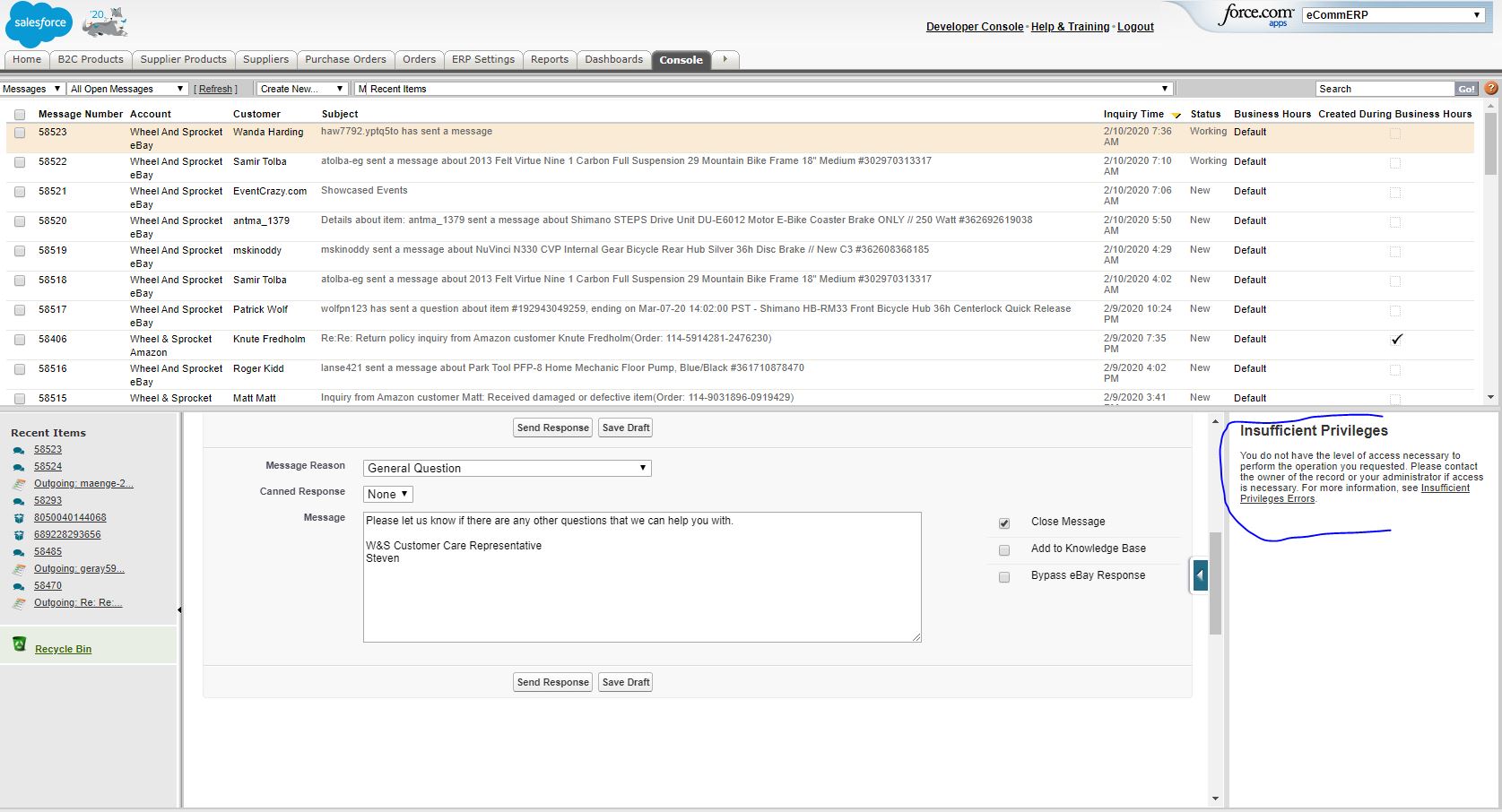
Task: Enable Add to Knowledge Base
Action: point(1004,550)
